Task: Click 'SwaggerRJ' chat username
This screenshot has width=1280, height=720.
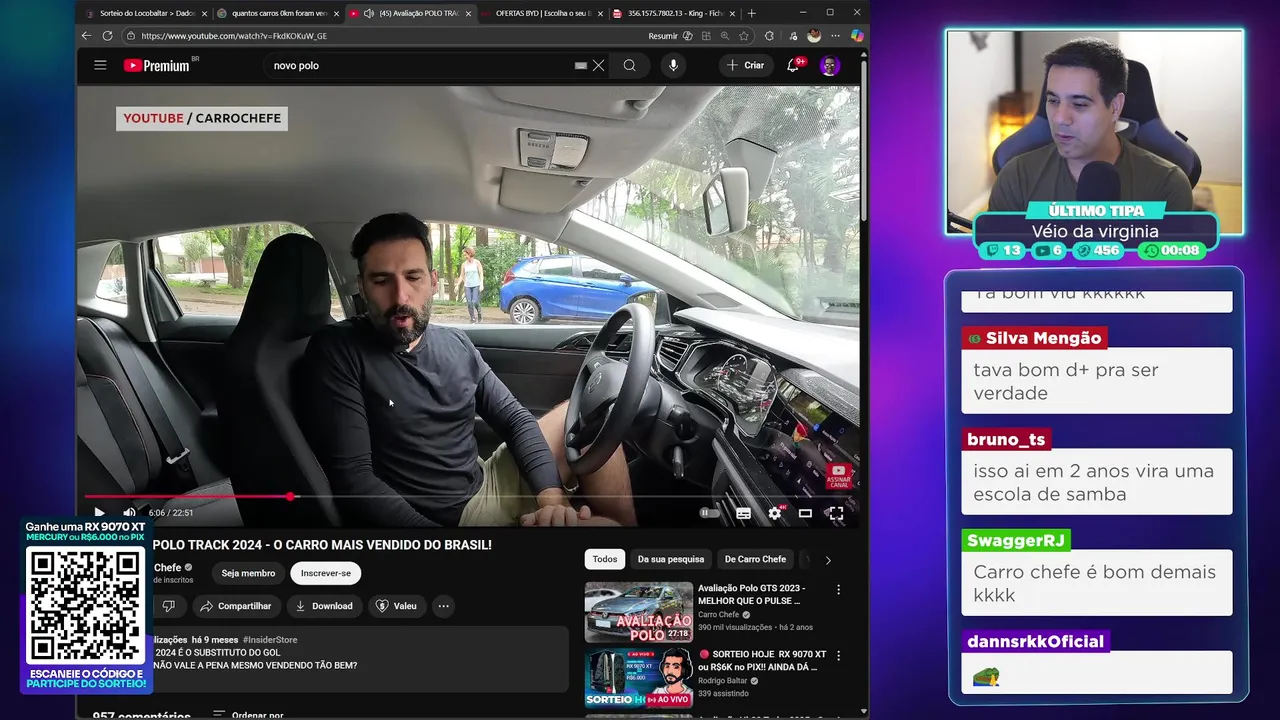Action: pyautogui.click(x=1015, y=540)
